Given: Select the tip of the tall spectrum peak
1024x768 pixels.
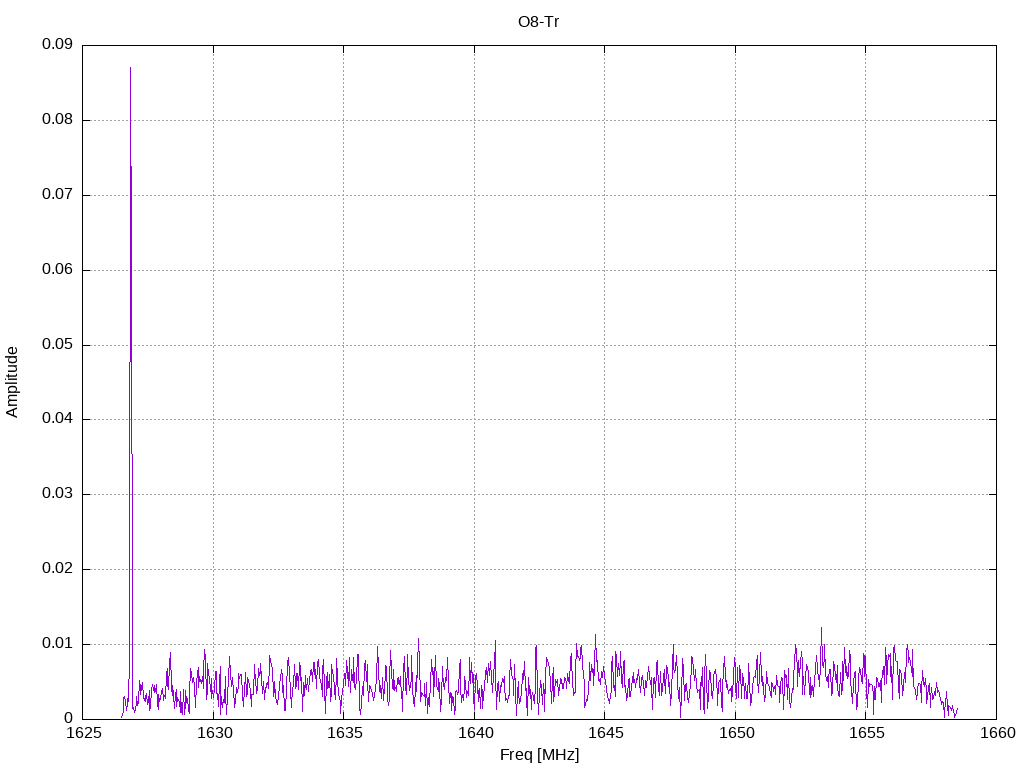Looking at the screenshot, I should [x=130, y=68].
